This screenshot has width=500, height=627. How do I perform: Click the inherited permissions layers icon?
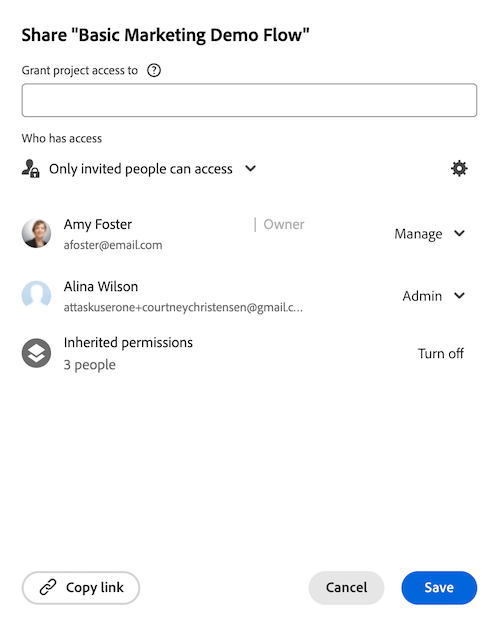pos(36,353)
